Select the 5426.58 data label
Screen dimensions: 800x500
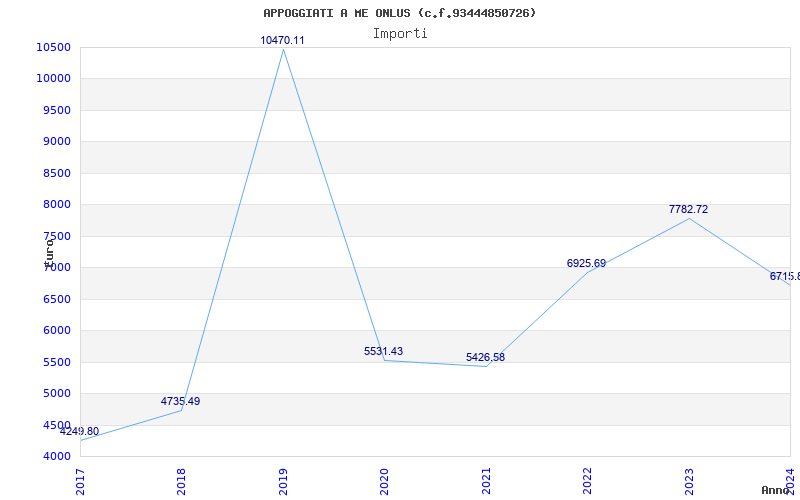point(485,358)
